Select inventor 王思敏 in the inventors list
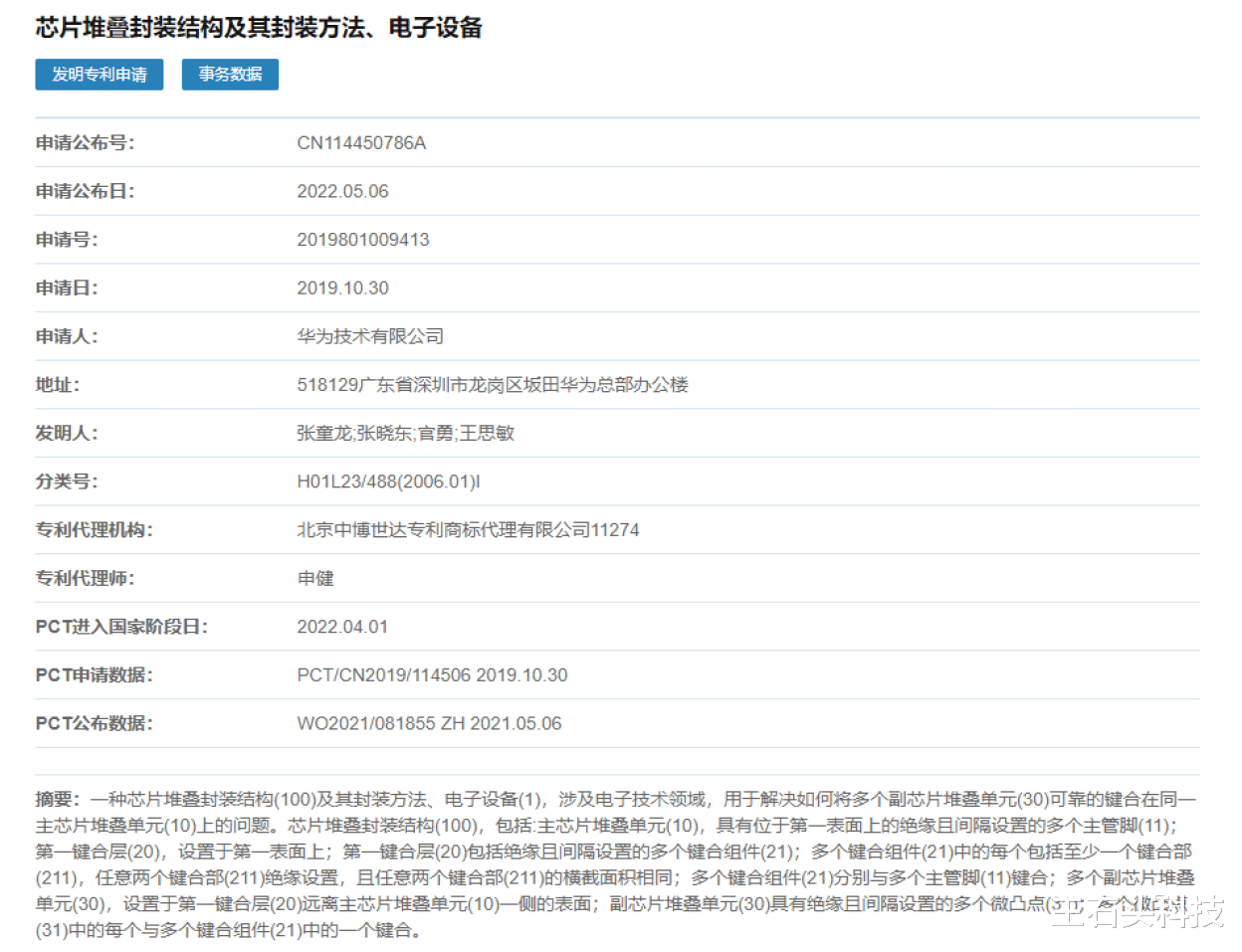The image size is (1242, 952). tap(489, 433)
